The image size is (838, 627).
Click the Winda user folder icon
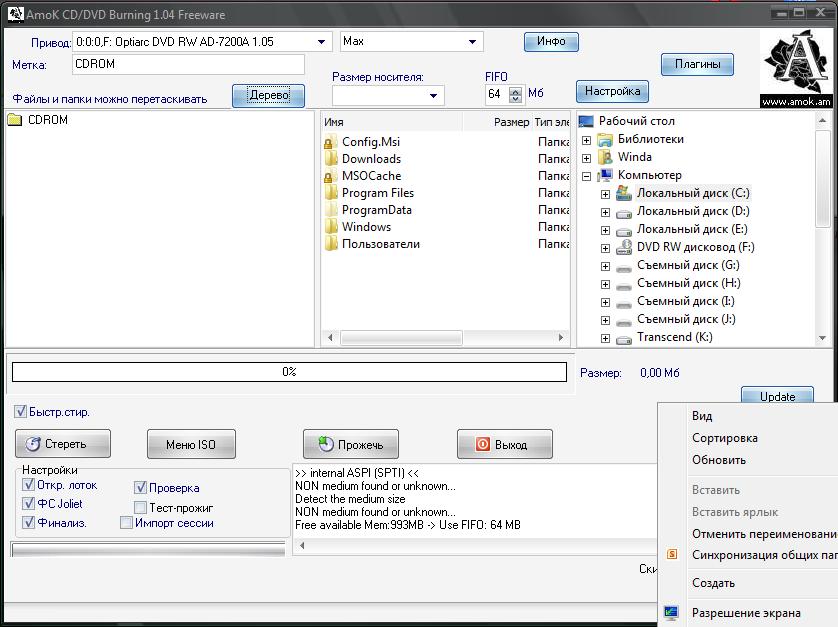605,157
